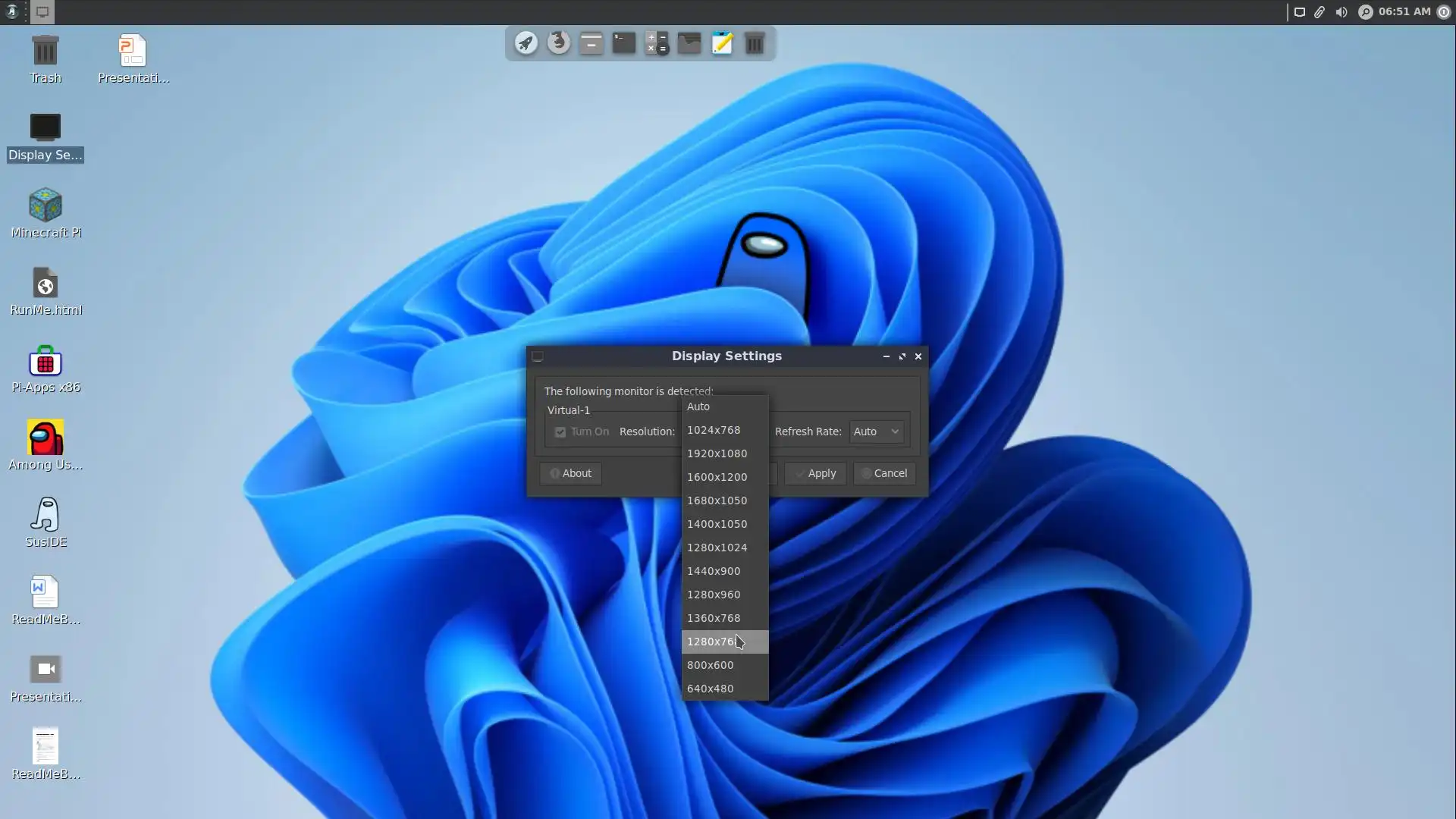This screenshot has height=819, width=1456.
Task: Pick 1440x900 in the resolution list
Action: click(x=713, y=571)
